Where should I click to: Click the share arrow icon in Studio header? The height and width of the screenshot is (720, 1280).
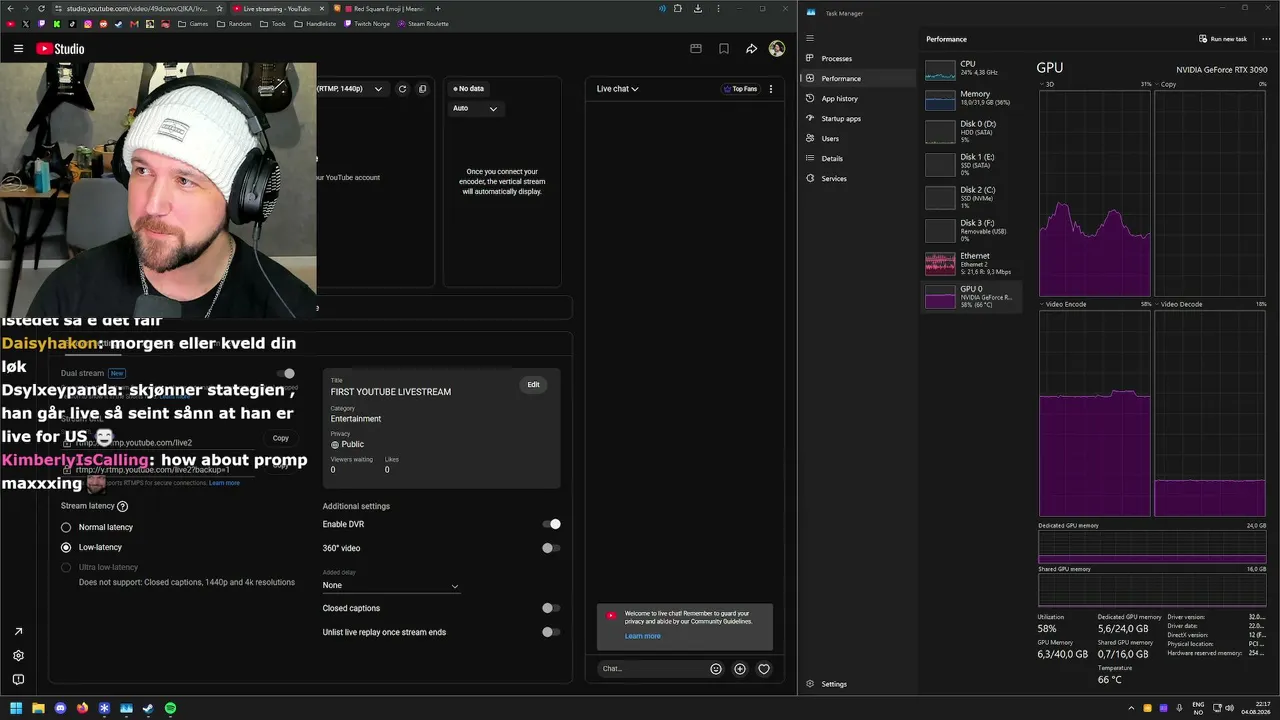coord(751,48)
